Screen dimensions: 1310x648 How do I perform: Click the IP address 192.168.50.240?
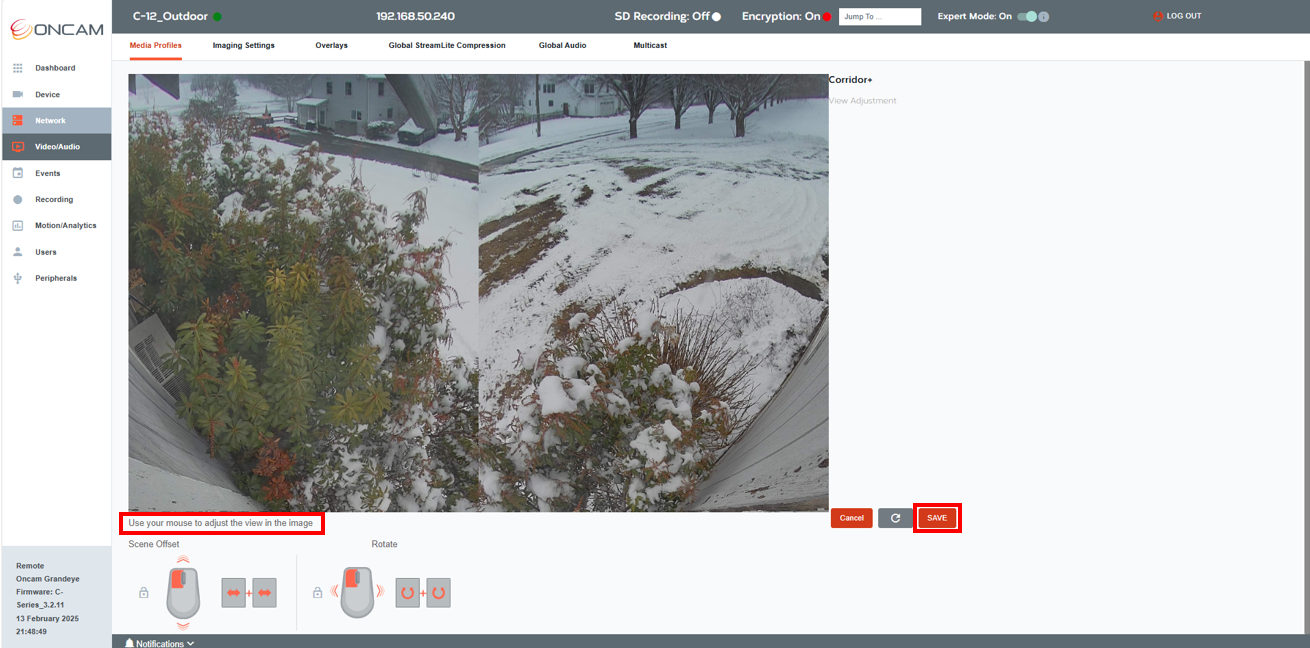[415, 17]
